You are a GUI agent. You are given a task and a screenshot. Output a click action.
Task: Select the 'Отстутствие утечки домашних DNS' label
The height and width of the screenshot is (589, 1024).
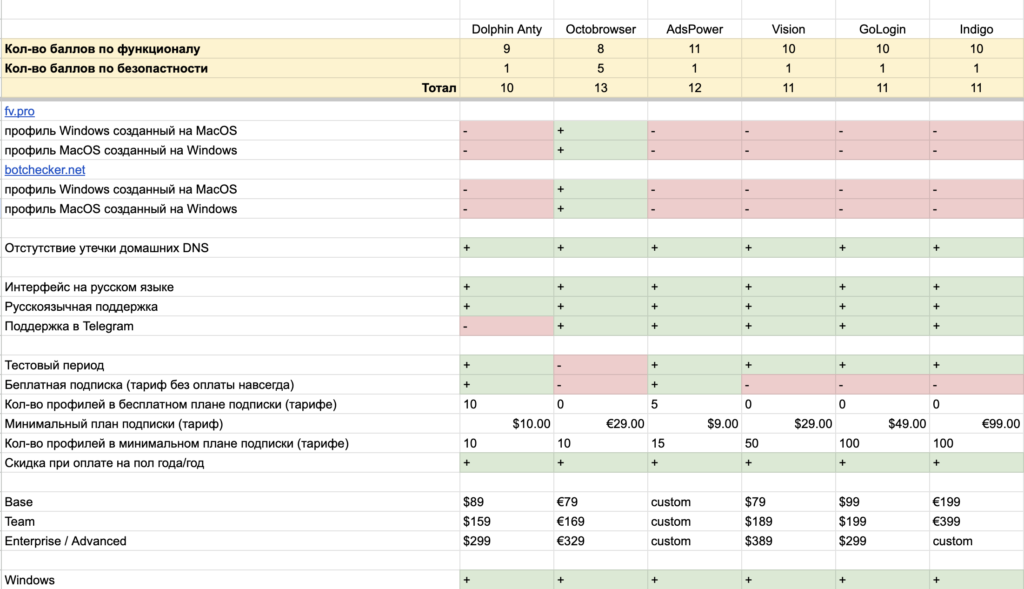106,248
